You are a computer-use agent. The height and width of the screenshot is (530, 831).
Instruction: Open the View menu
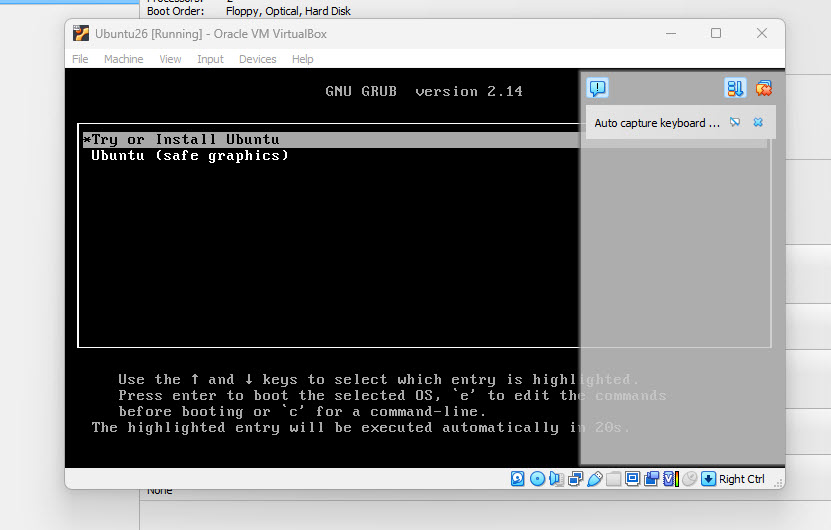pos(170,59)
